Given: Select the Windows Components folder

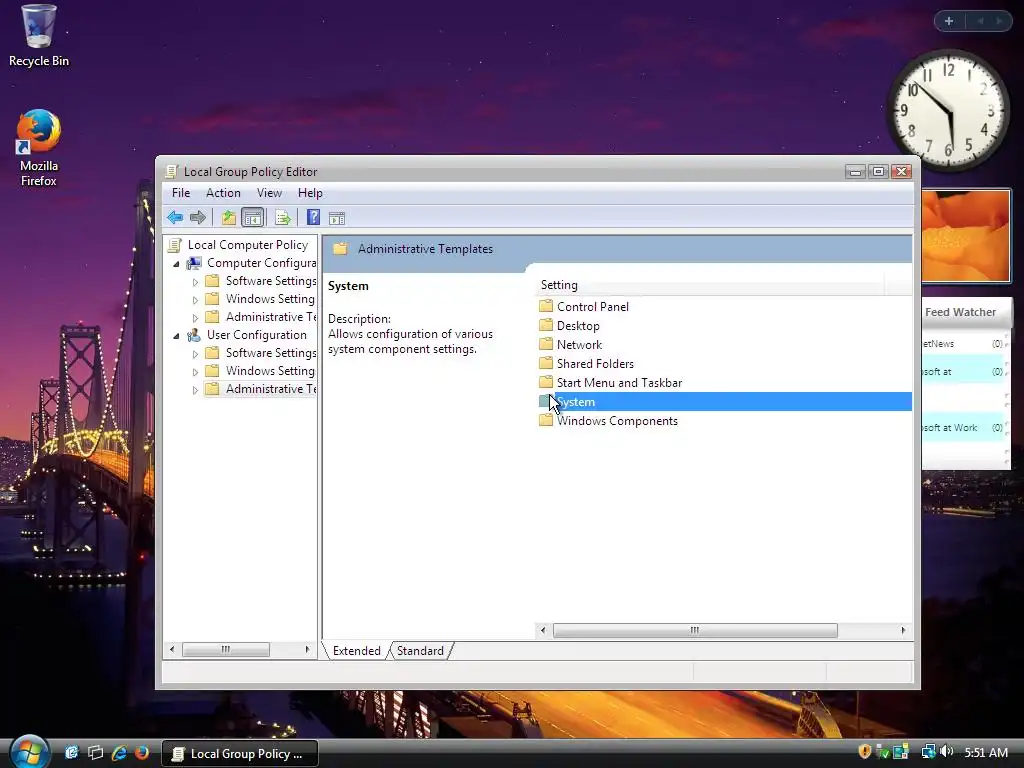Looking at the screenshot, I should (617, 421).
